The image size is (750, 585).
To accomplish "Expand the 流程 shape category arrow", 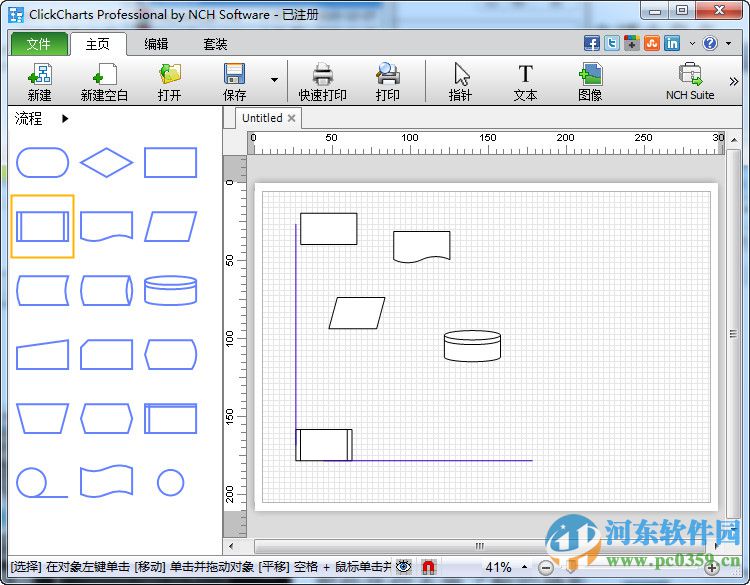I will (65, 119).
